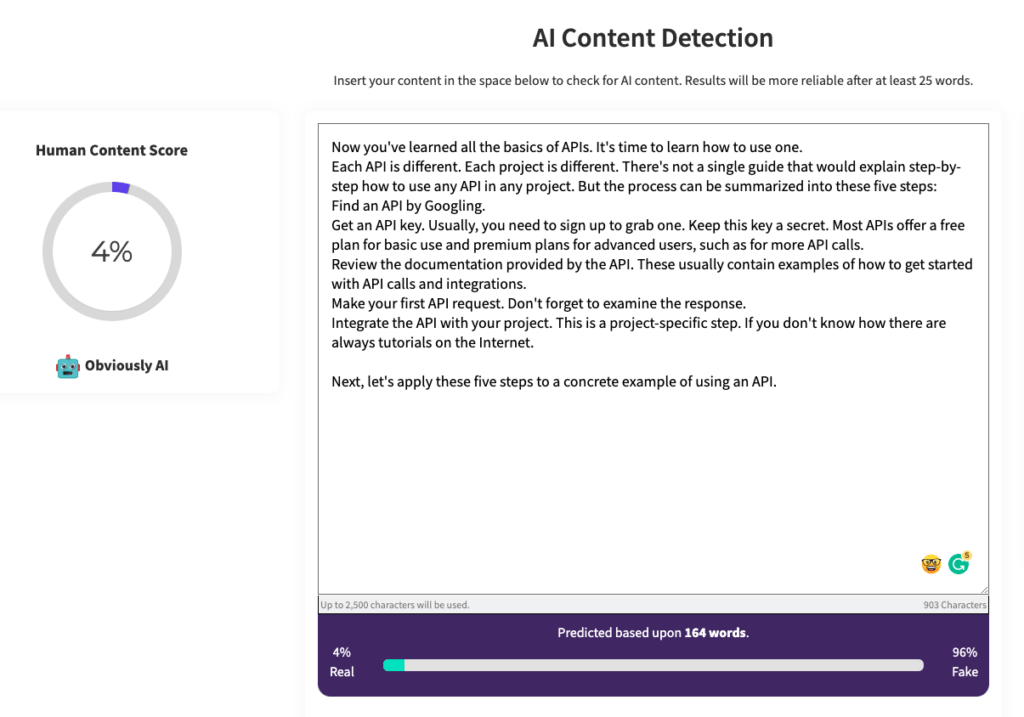Screen dimensions: 1024x717
Task: Click the robot icon beside Obviously AI
Action: pyautogui.click(x=67, y=366)
